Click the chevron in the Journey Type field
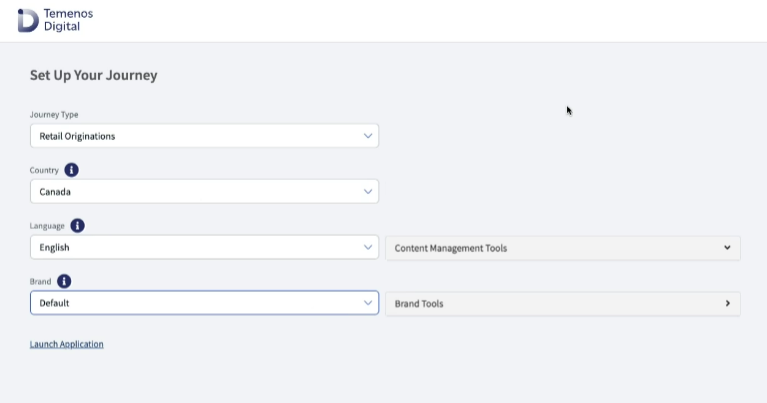The width and height of the screenshot is (767, 403). click(368, 136)
